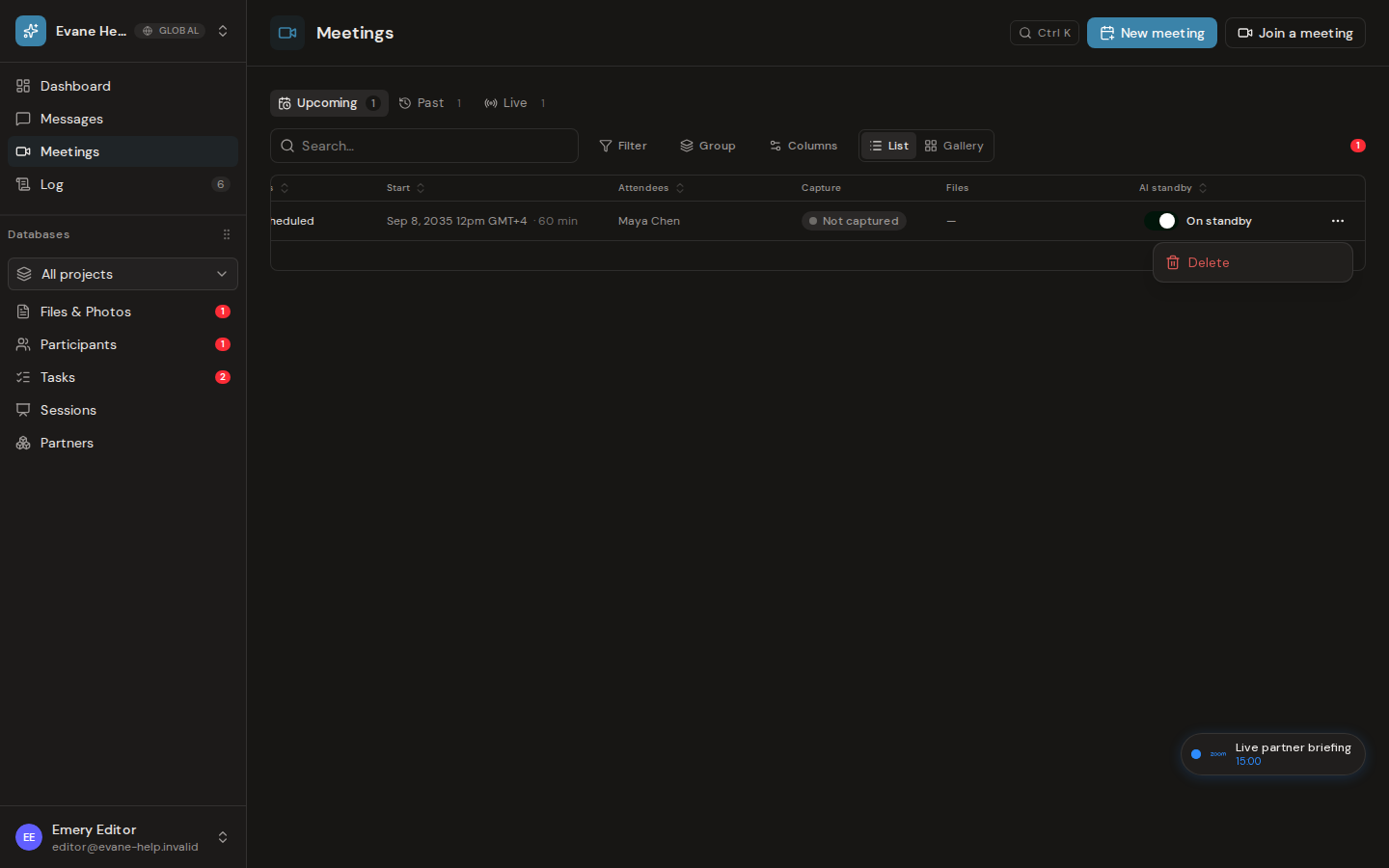Select the List view
The width and height of the screenshot is (1389, 868).
888,146
